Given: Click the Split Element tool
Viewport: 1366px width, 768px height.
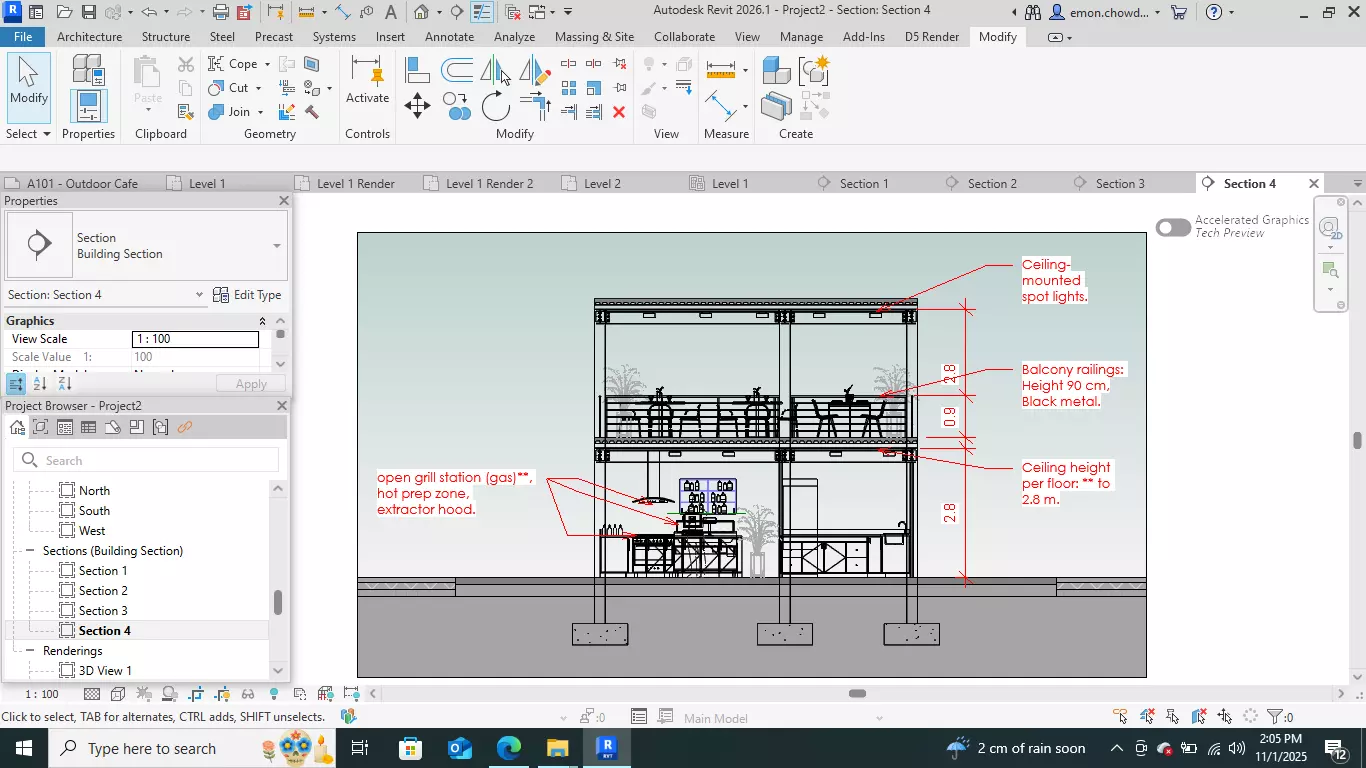Looking at the screenshot, I should click(x=569, y=64).
